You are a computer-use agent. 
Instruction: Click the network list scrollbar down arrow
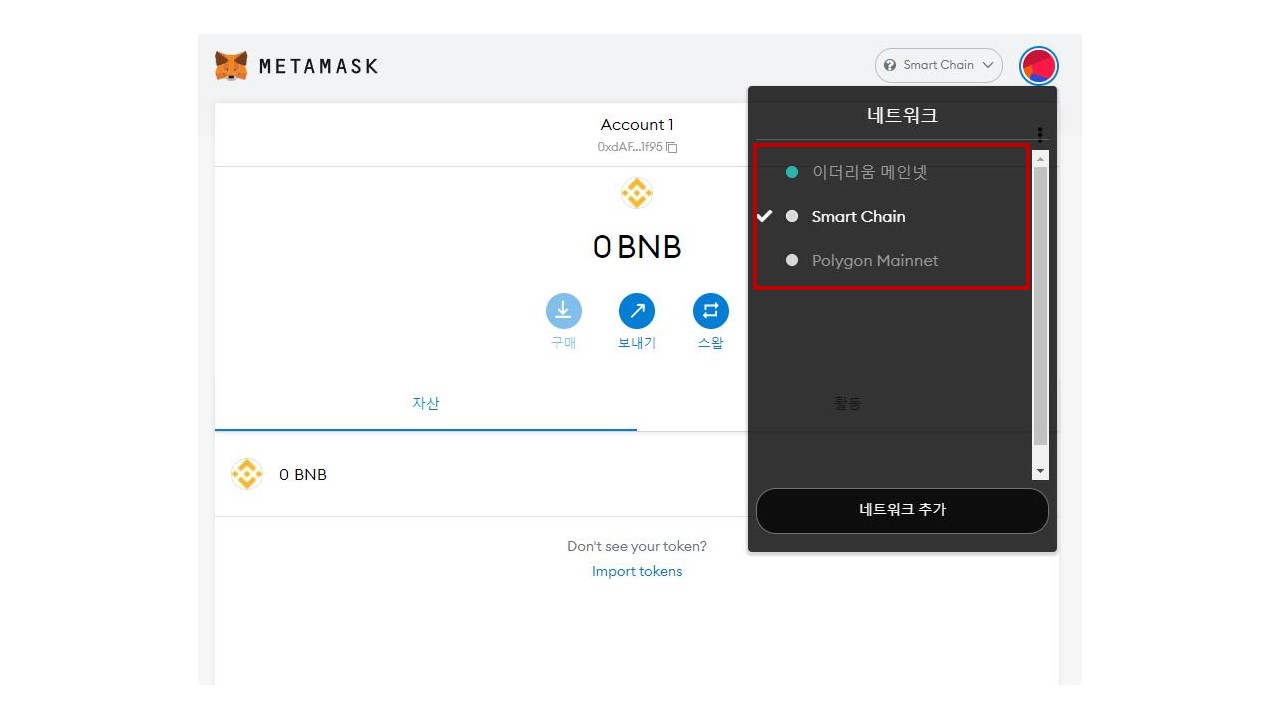point(1040,471)
